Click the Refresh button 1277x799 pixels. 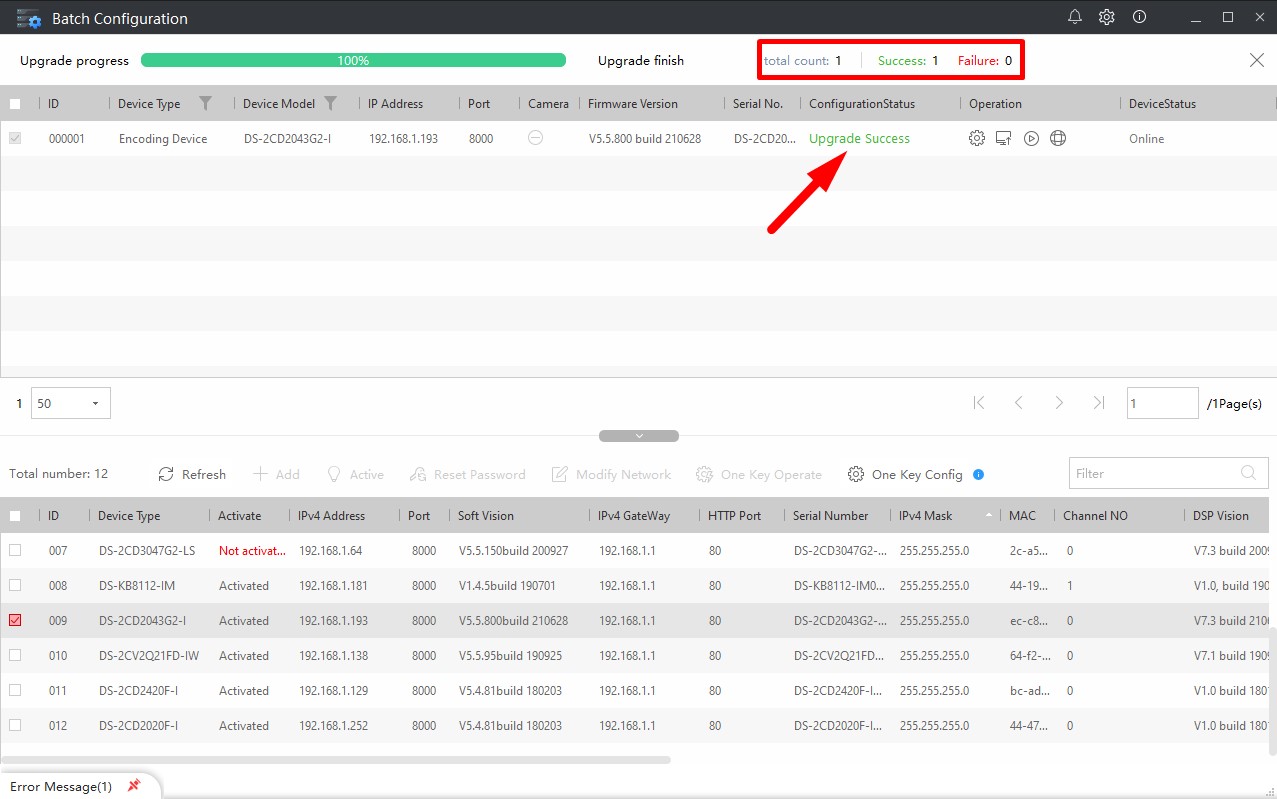(x=192, y=474)
